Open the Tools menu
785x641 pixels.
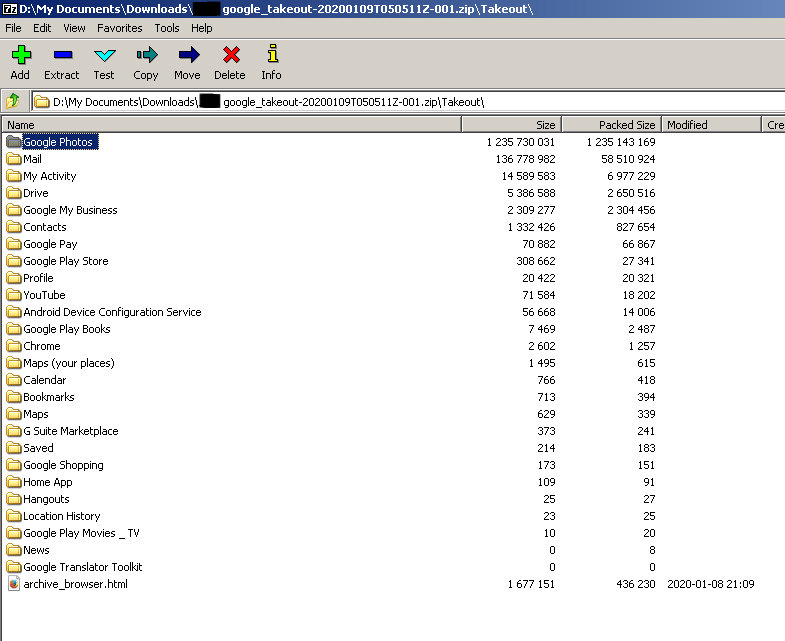click(x=167, y=28)
